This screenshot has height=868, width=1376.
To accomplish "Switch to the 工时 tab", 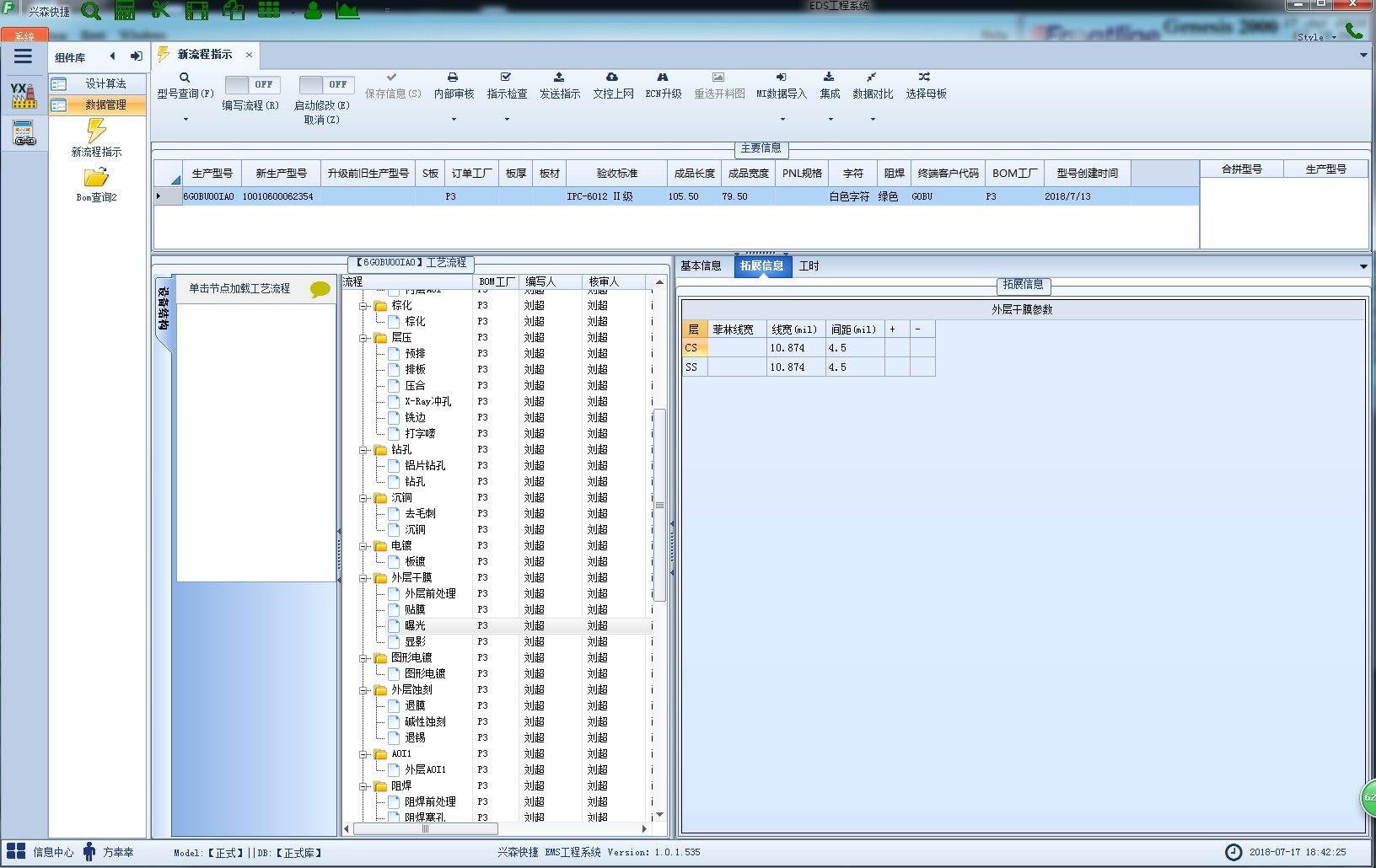I will pyautogui.click(x=809, y=265).
